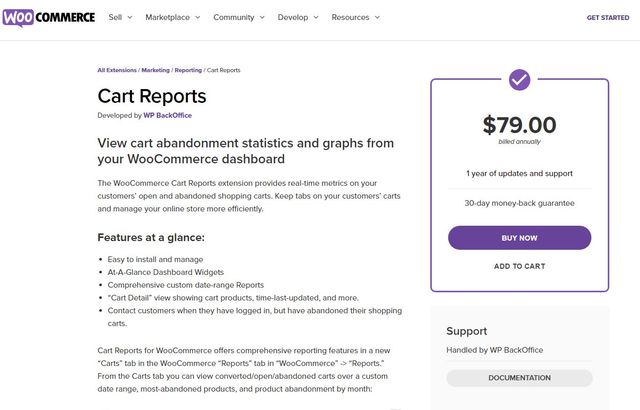Image resolution: width=640 pixels, height=410 pixels.
Task: Select the Marketplace menu item
Action: pos(167,18)
